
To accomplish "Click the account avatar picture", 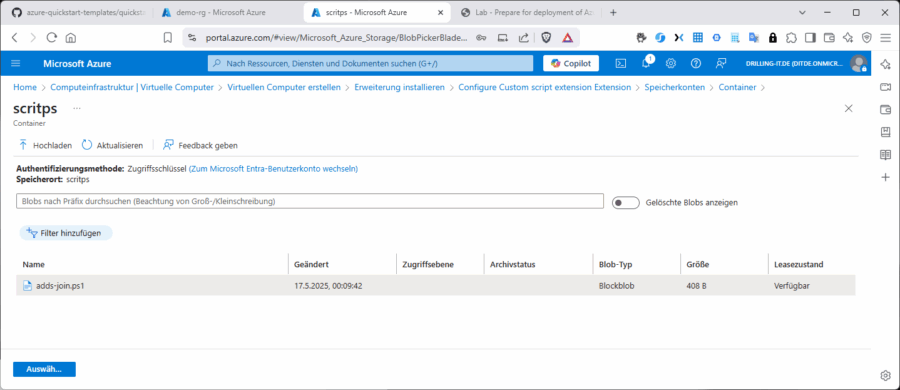I will (858, 63).
